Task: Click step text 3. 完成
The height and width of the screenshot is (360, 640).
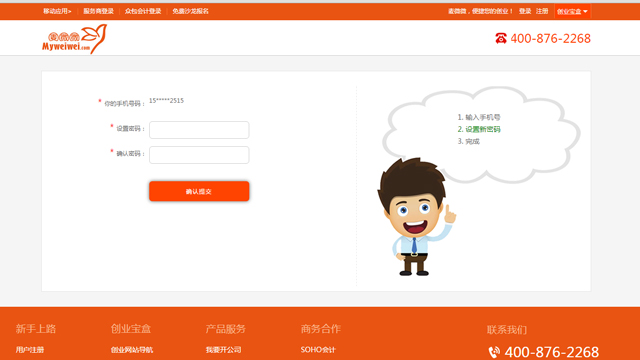Action: (469, 141)
